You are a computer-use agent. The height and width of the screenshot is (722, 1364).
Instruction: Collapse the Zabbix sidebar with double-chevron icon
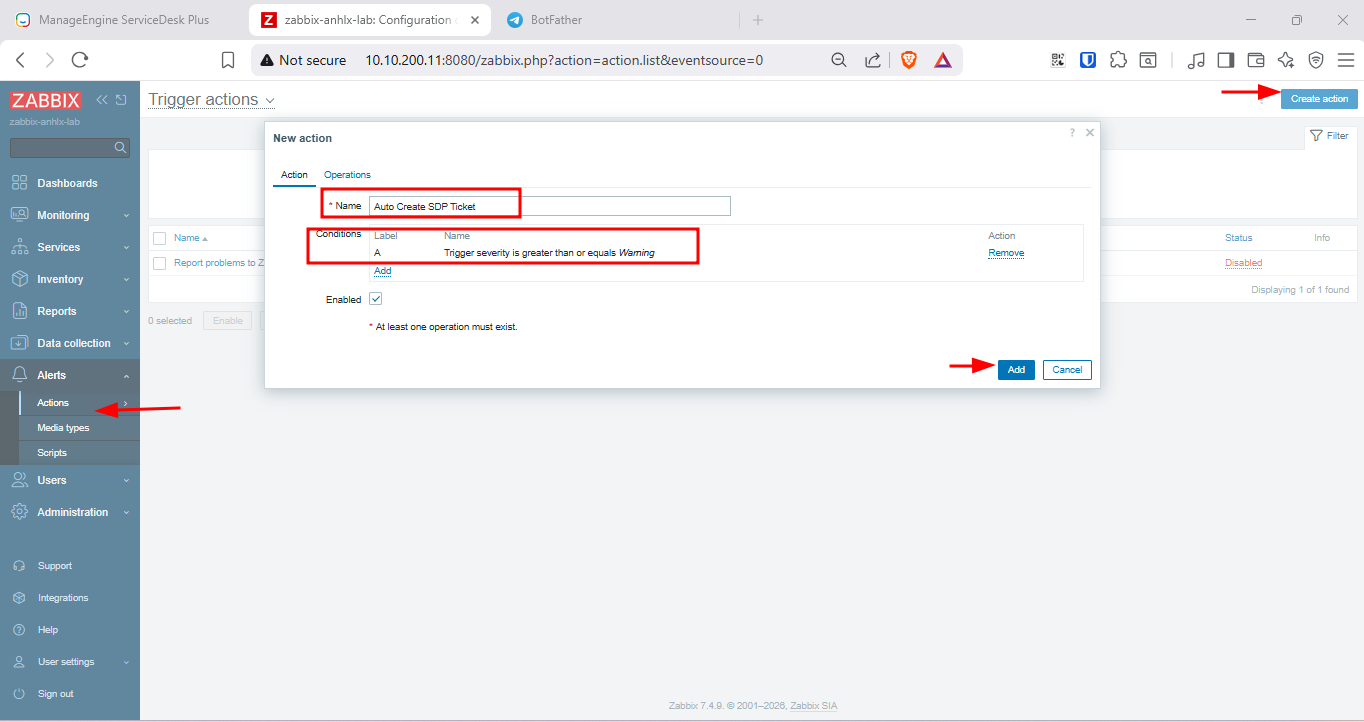pyautogui.click(x=102, y=99)
